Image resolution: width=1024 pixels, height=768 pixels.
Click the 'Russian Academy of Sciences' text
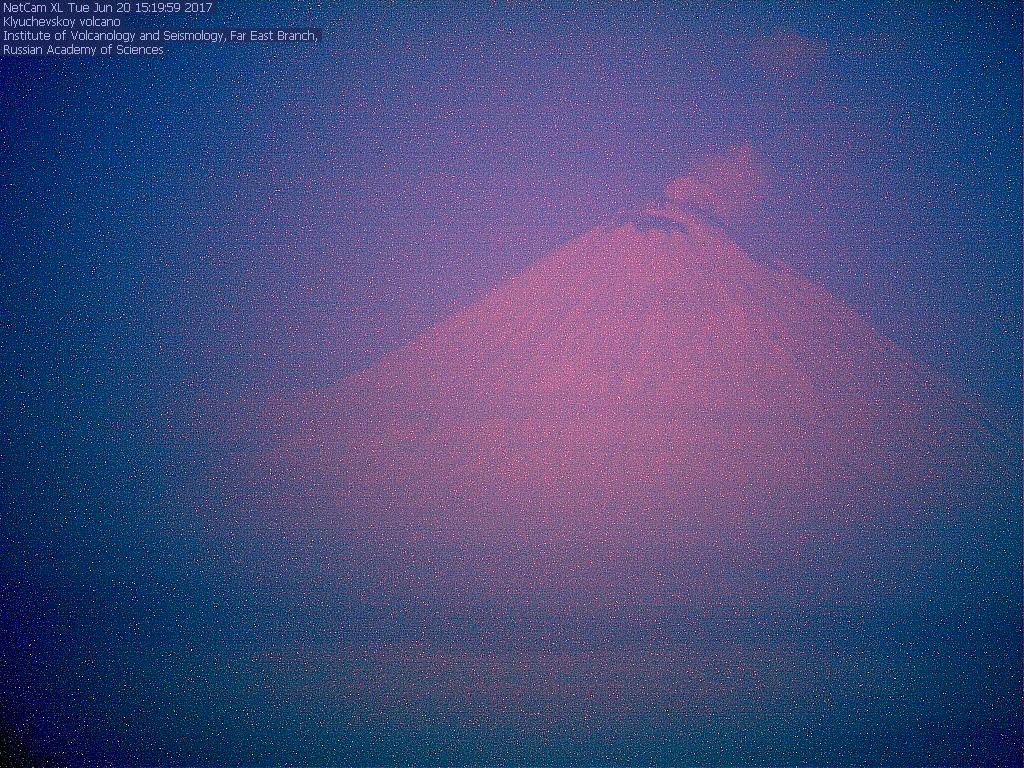coord(84,50)
